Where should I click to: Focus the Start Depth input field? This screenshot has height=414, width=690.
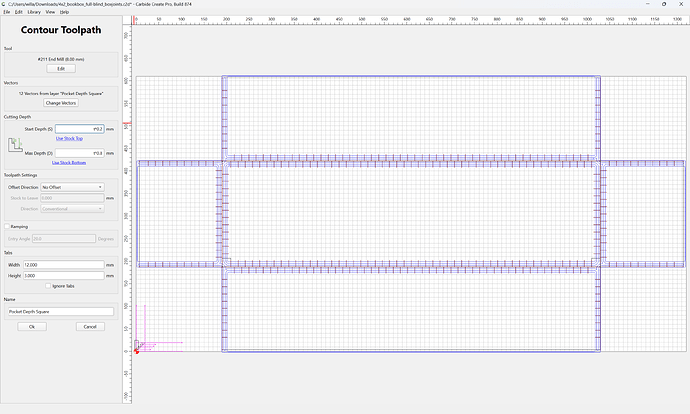[80, 129]
